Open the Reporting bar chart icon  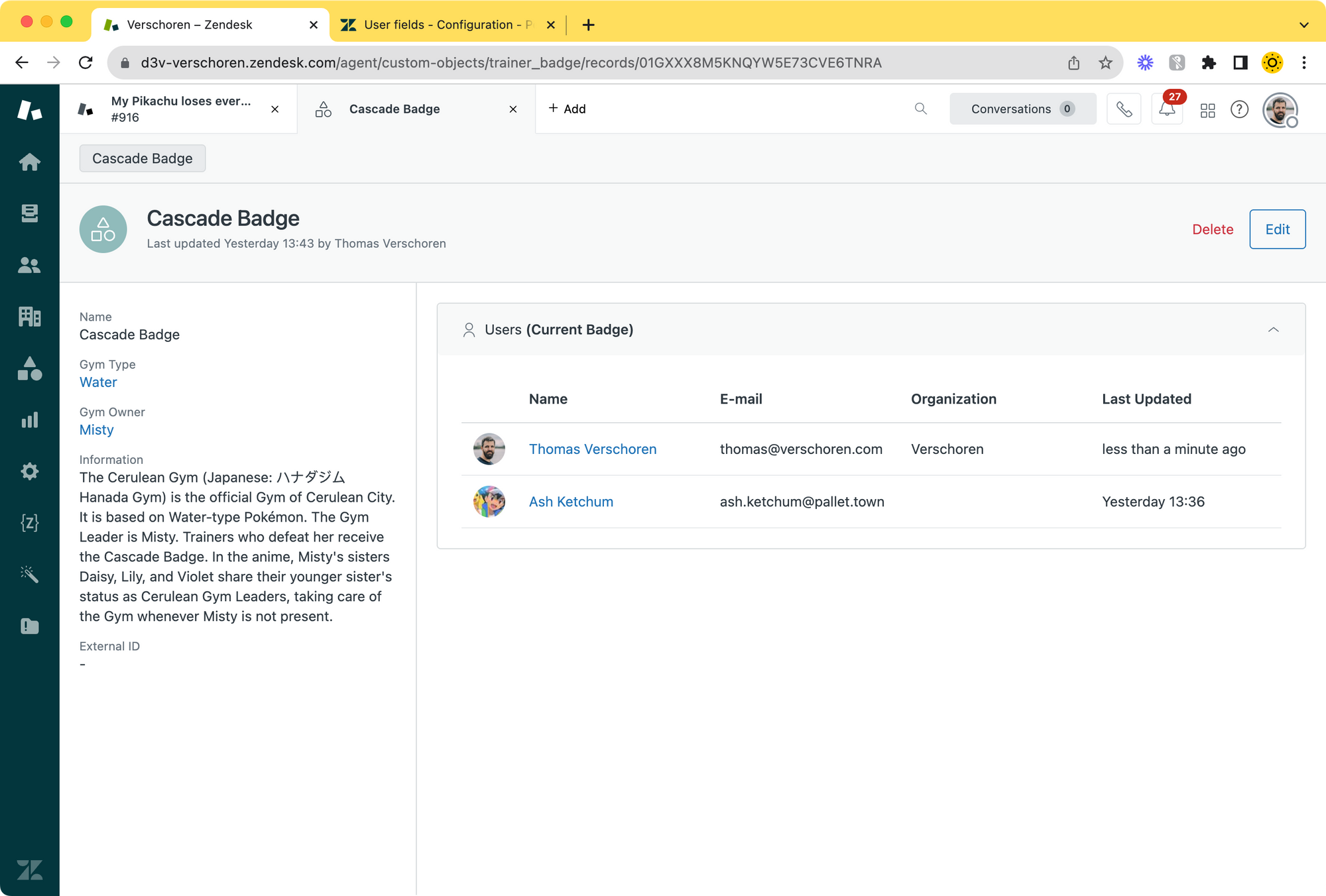[29, 420]
